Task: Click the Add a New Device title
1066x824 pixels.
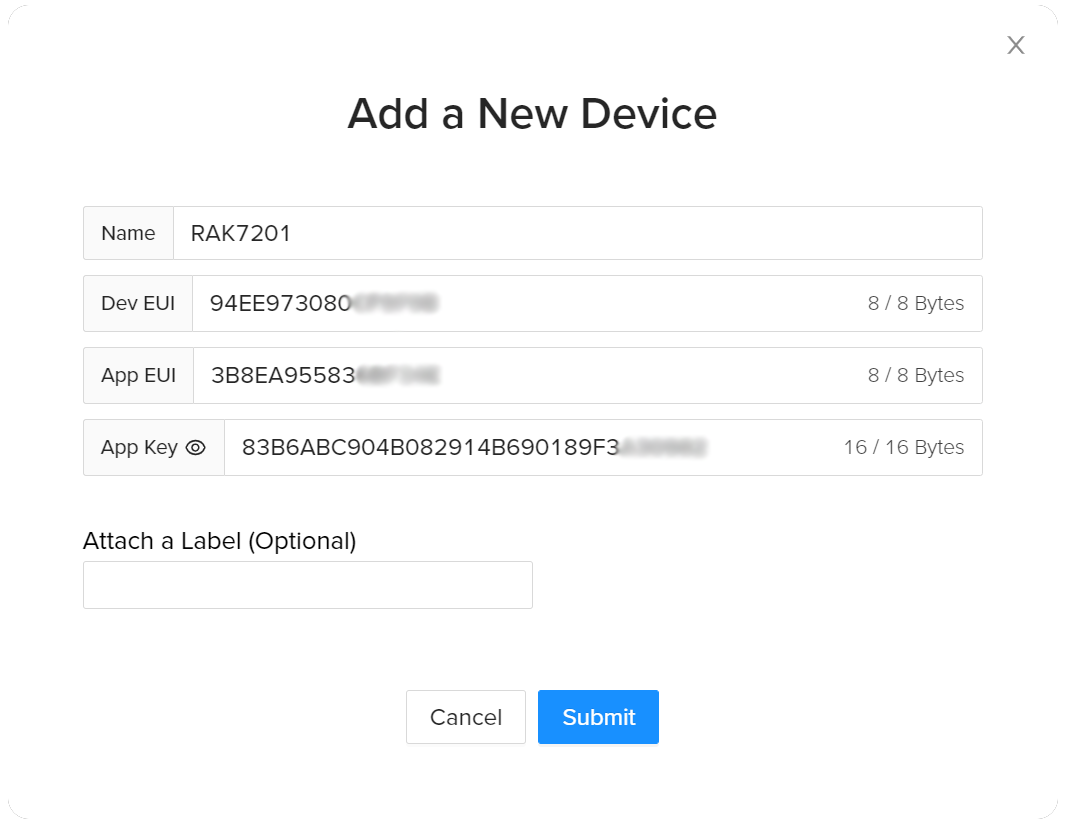Action: tap(532, 114)
